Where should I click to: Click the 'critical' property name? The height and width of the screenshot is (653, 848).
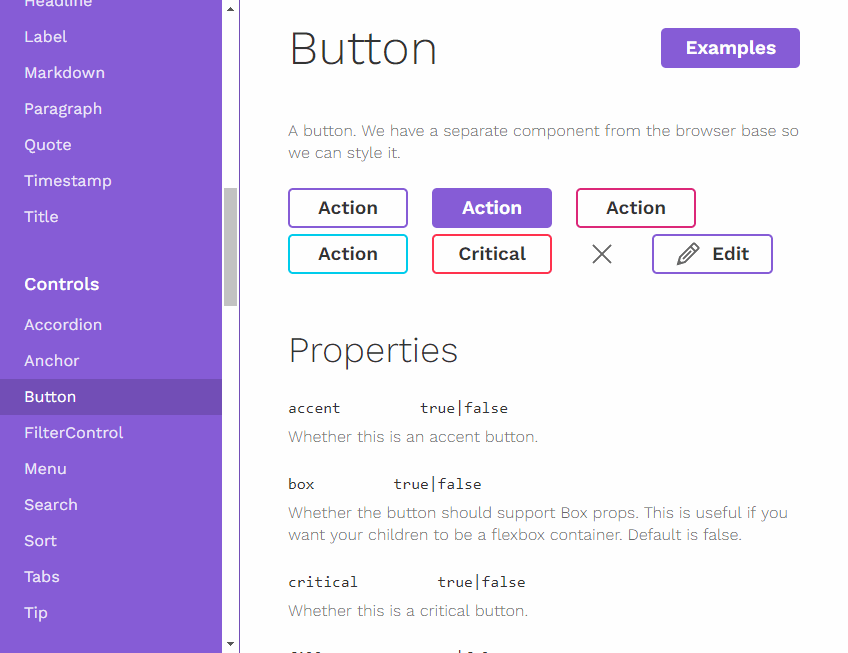323,582
